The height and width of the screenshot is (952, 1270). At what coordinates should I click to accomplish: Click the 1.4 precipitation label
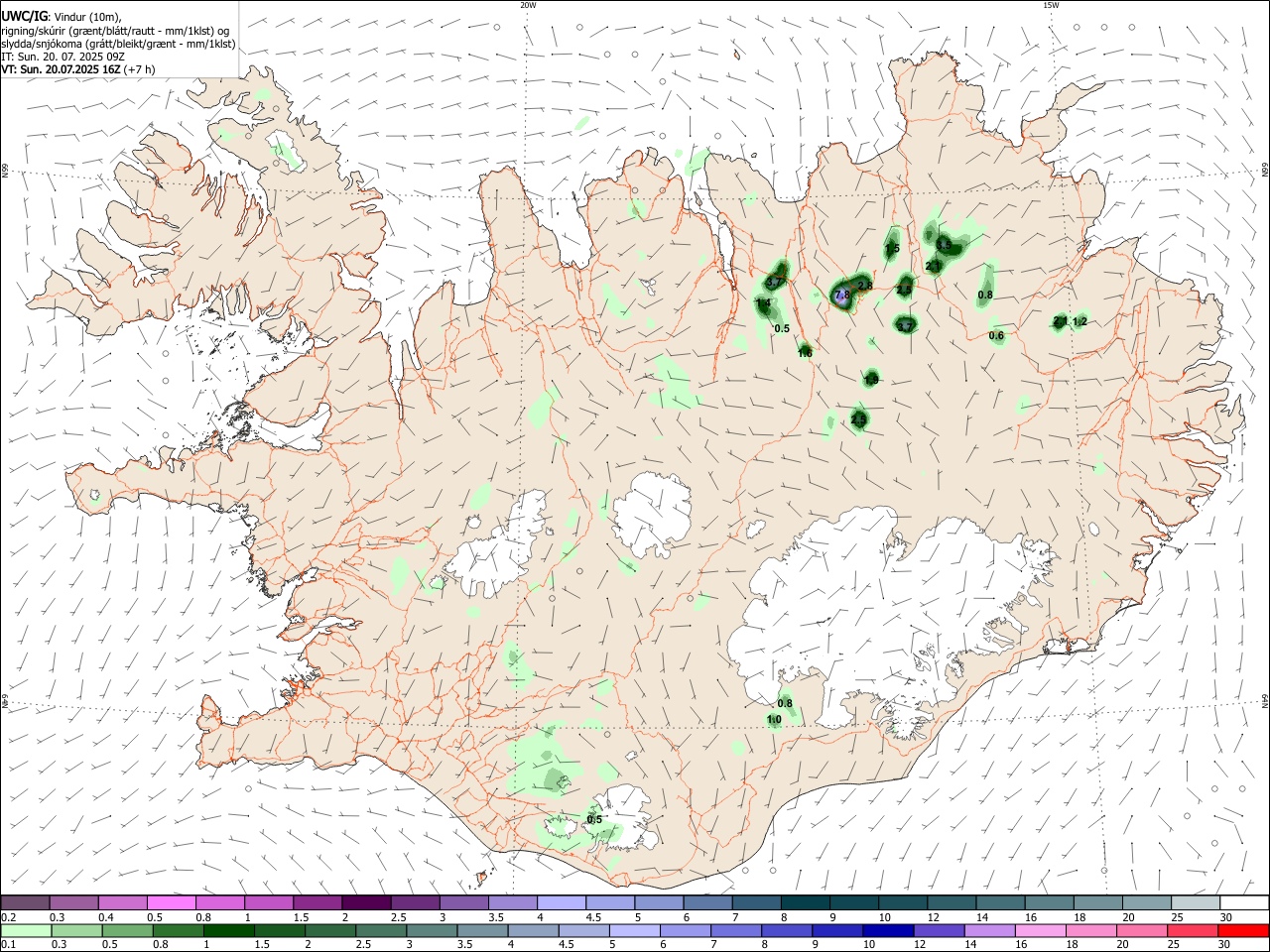pyautogui.click(x=763, y=302)
